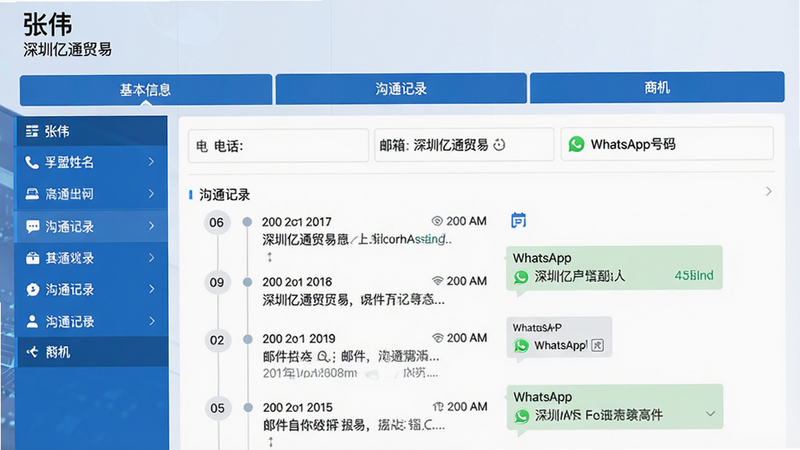
Task: Expand the sidebar row with phone icon
Action: pyautogui.click(x=151, y=162)
